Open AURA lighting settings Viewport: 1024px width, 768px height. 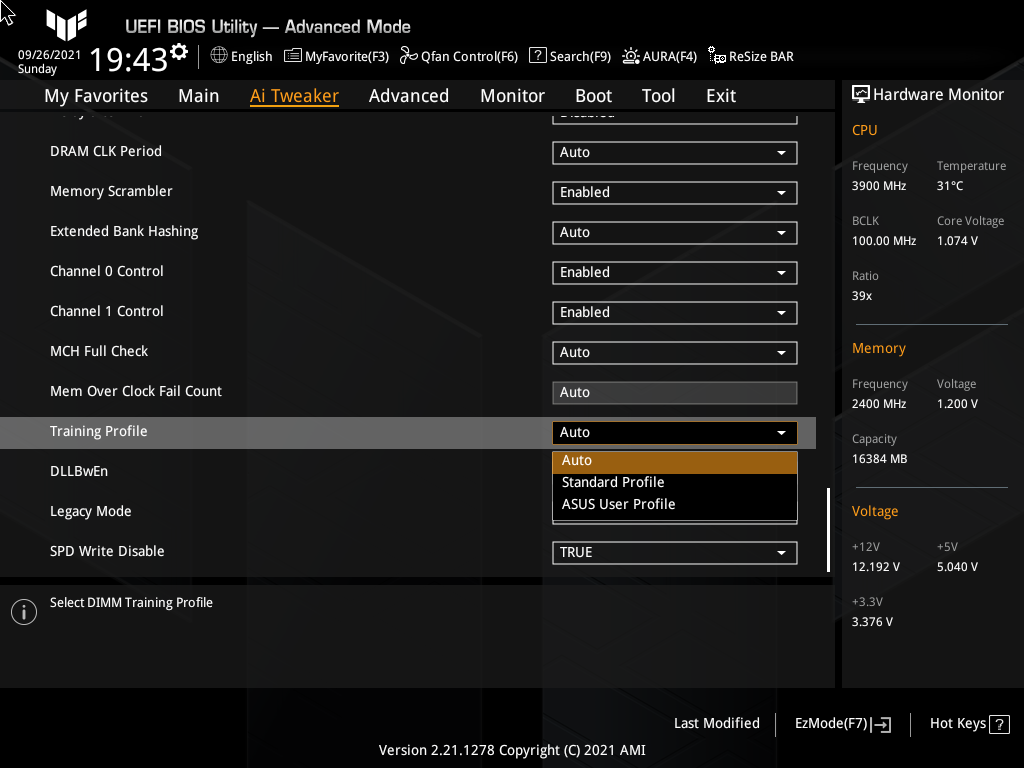[659, 56]
